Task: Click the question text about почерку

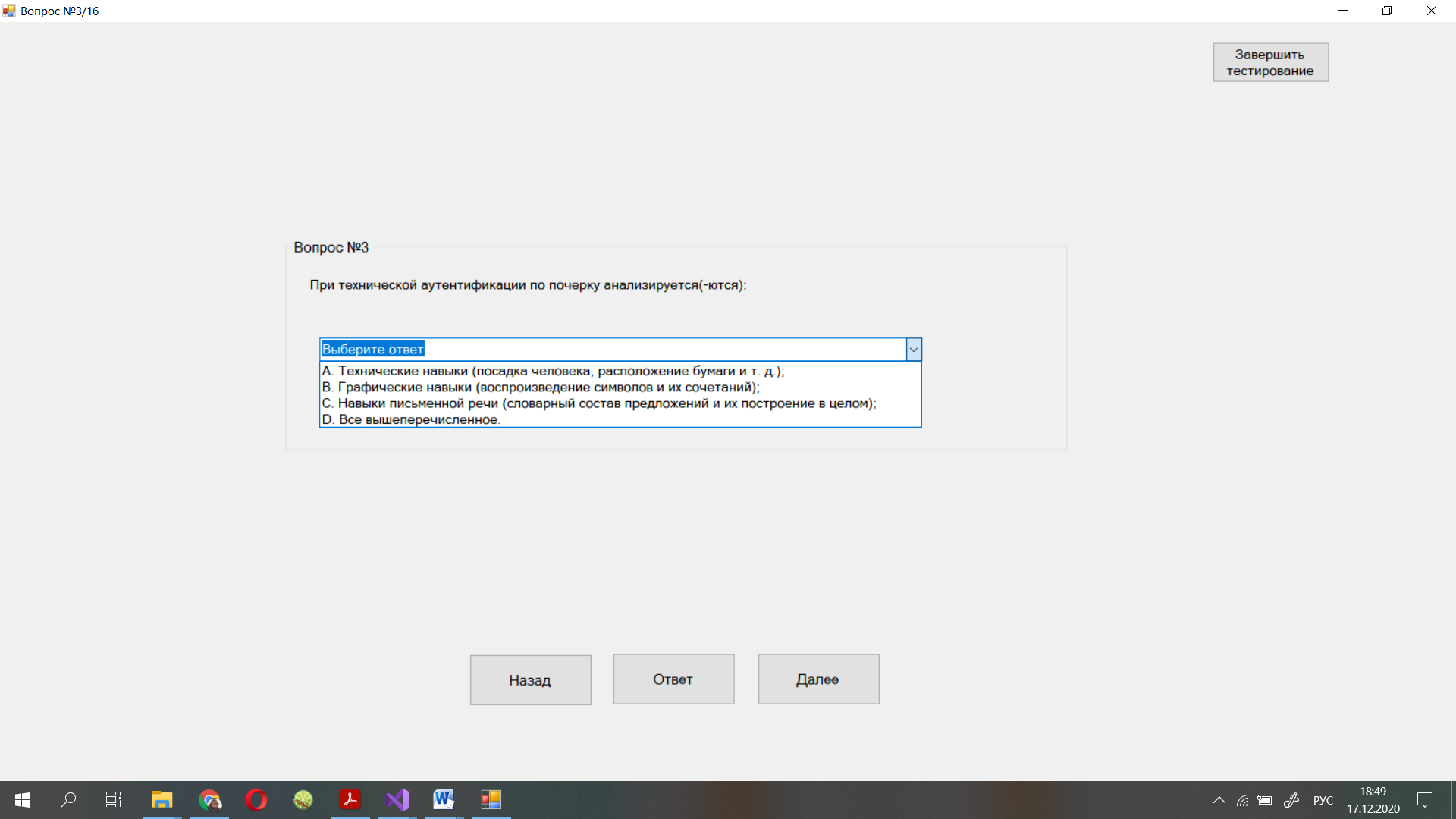Action: coord(528,285)
